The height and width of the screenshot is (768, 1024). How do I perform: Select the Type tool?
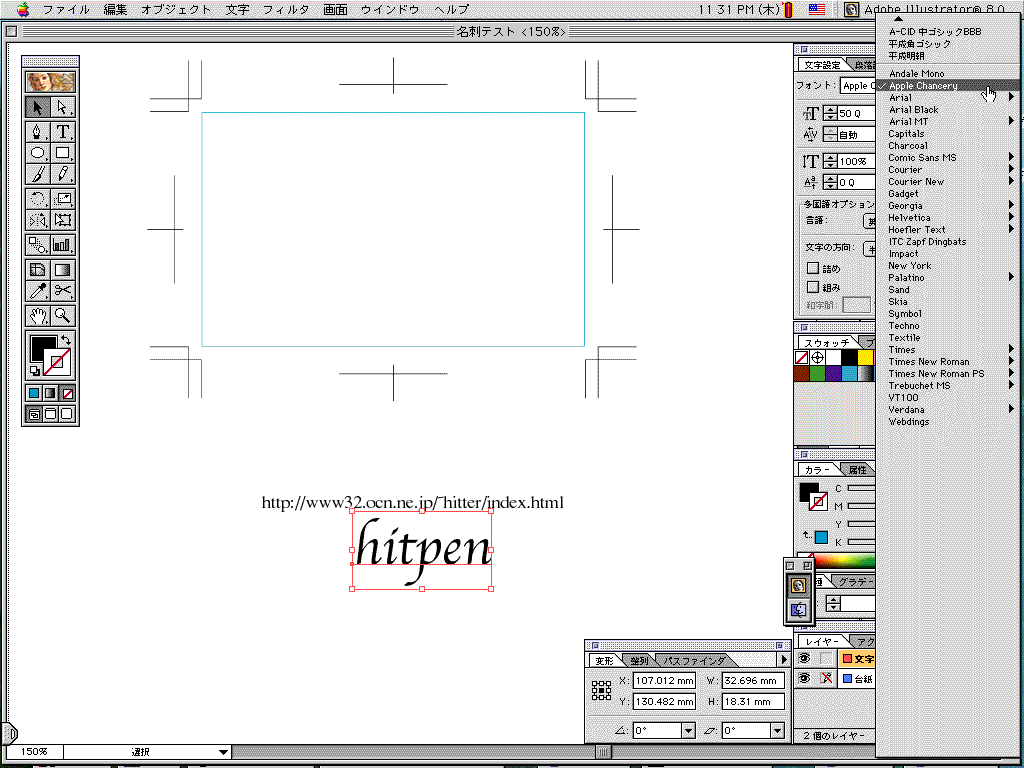(63, 132)
